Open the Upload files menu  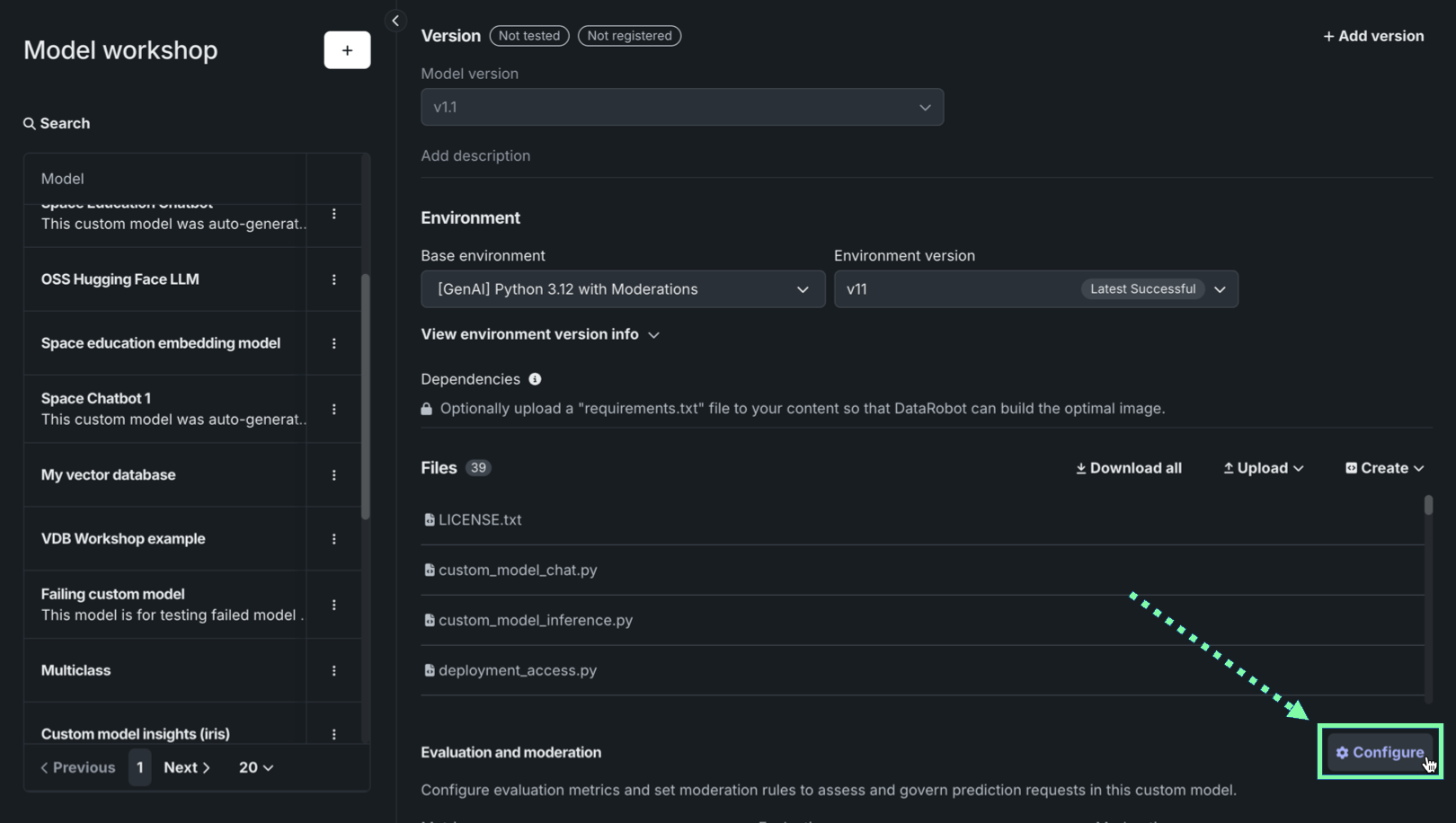1263,468
